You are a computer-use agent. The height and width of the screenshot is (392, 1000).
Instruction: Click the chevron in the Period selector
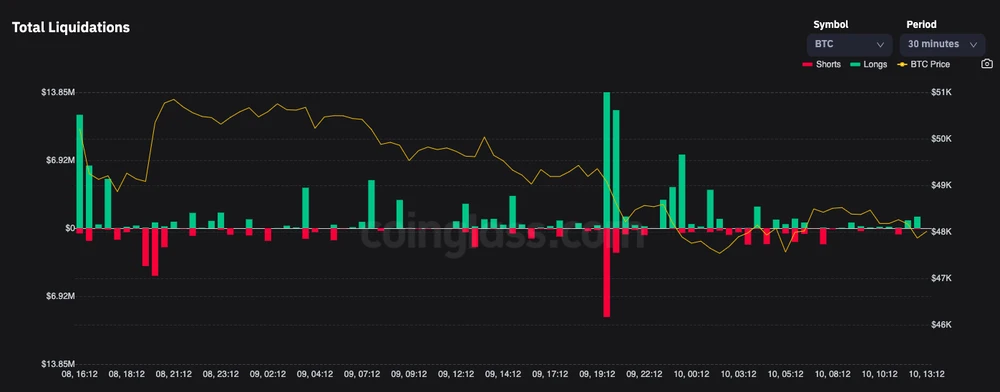(x=973, y=45)
